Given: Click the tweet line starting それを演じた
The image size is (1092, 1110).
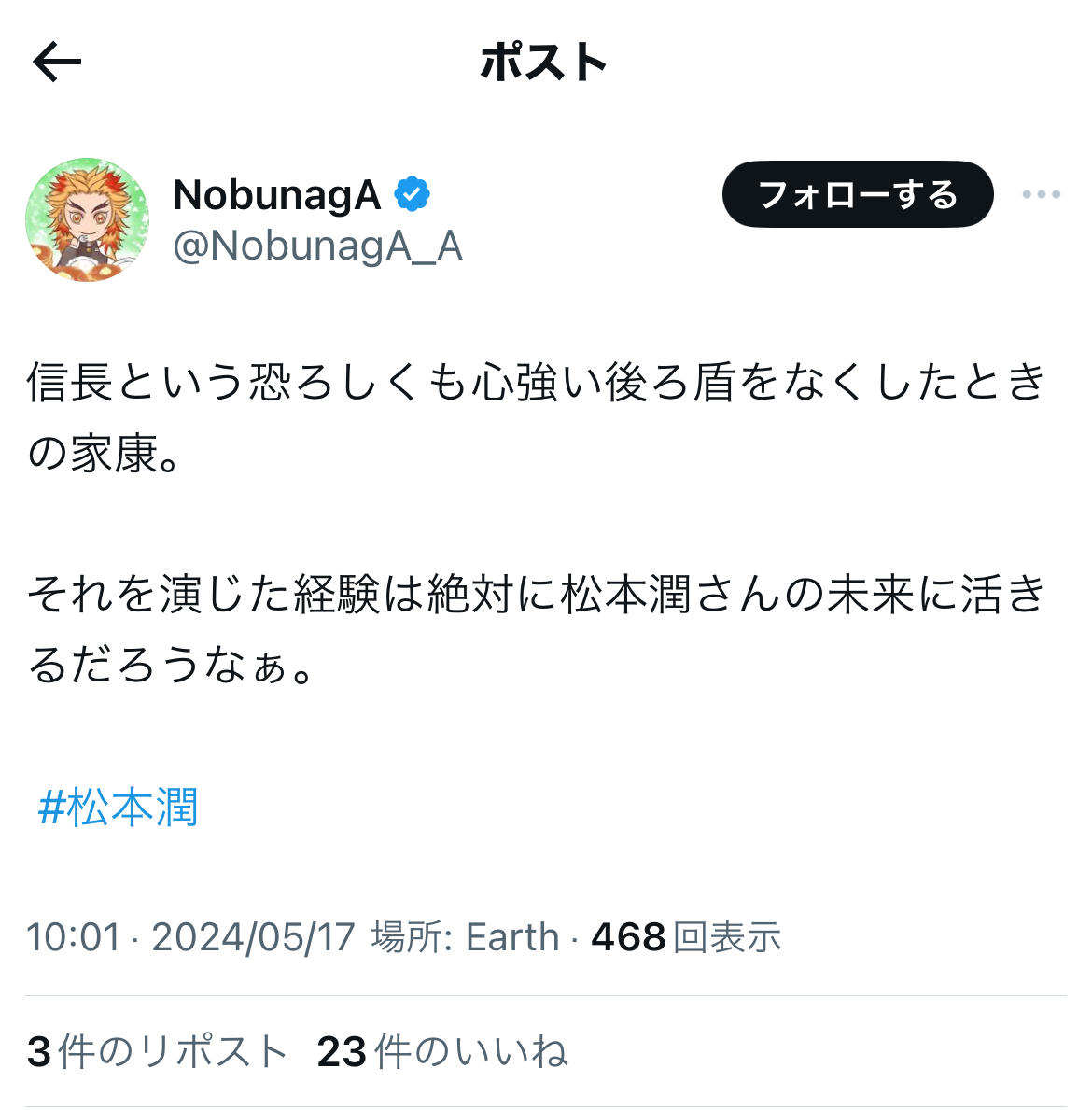Looking at the screenshot, I should click(537, 594).
